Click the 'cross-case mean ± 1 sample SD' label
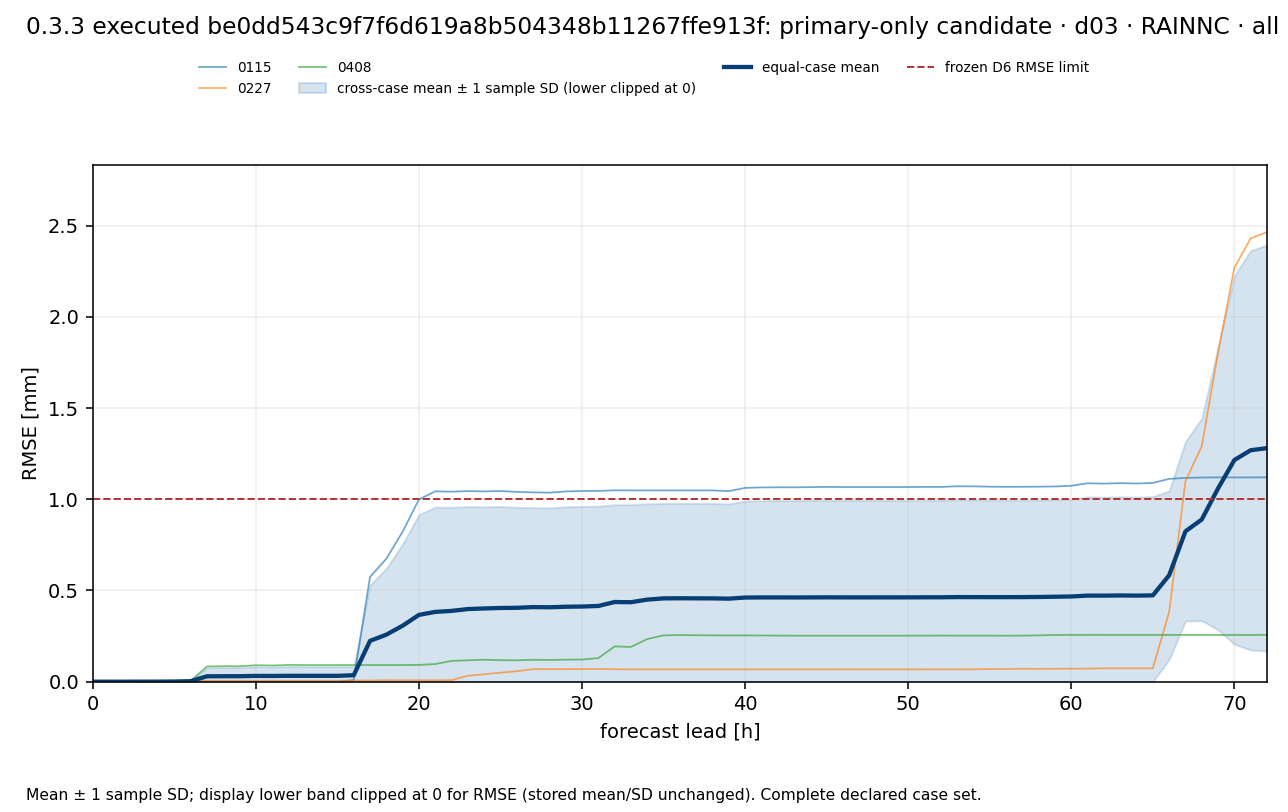This screenshot has height=812, width=1288. coord(516,89)
